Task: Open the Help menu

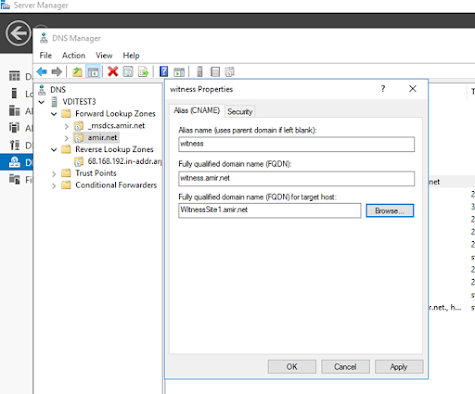Action: pos(131,55)
